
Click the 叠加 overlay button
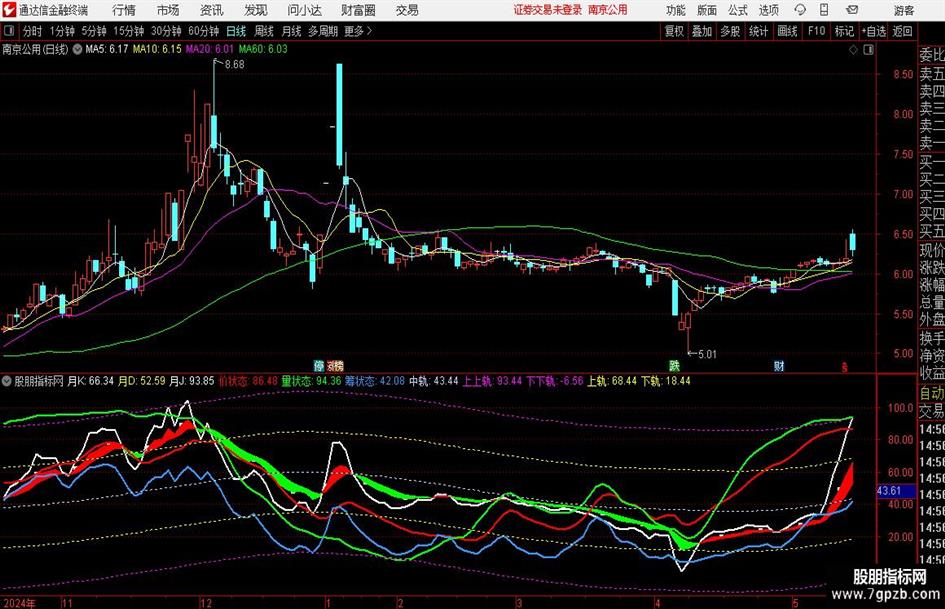click(702, 31)
